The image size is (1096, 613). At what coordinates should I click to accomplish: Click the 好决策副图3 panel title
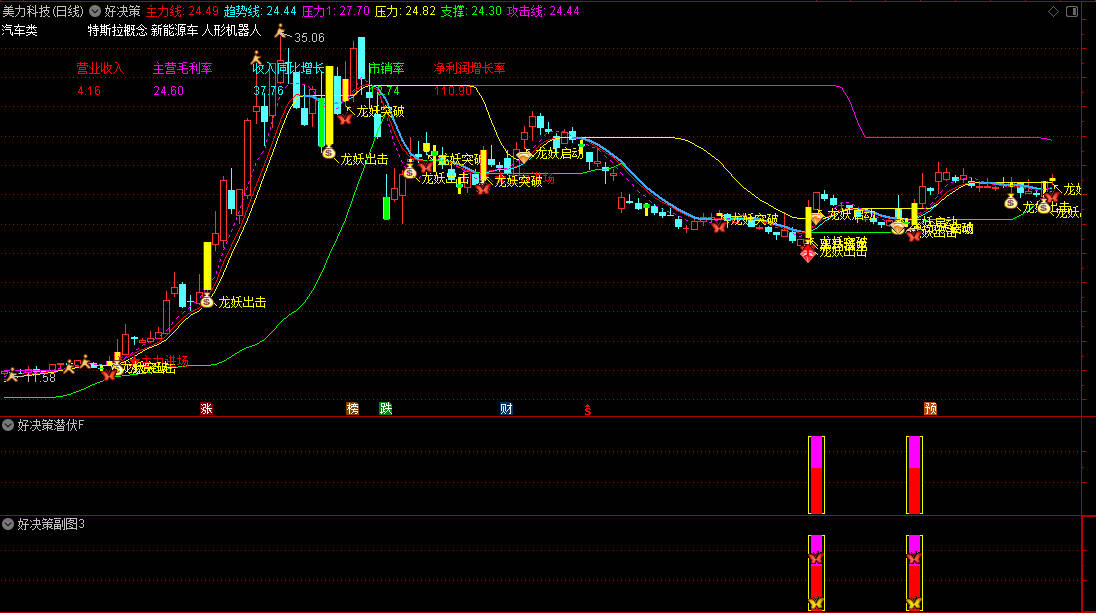(x=51, y=524)
